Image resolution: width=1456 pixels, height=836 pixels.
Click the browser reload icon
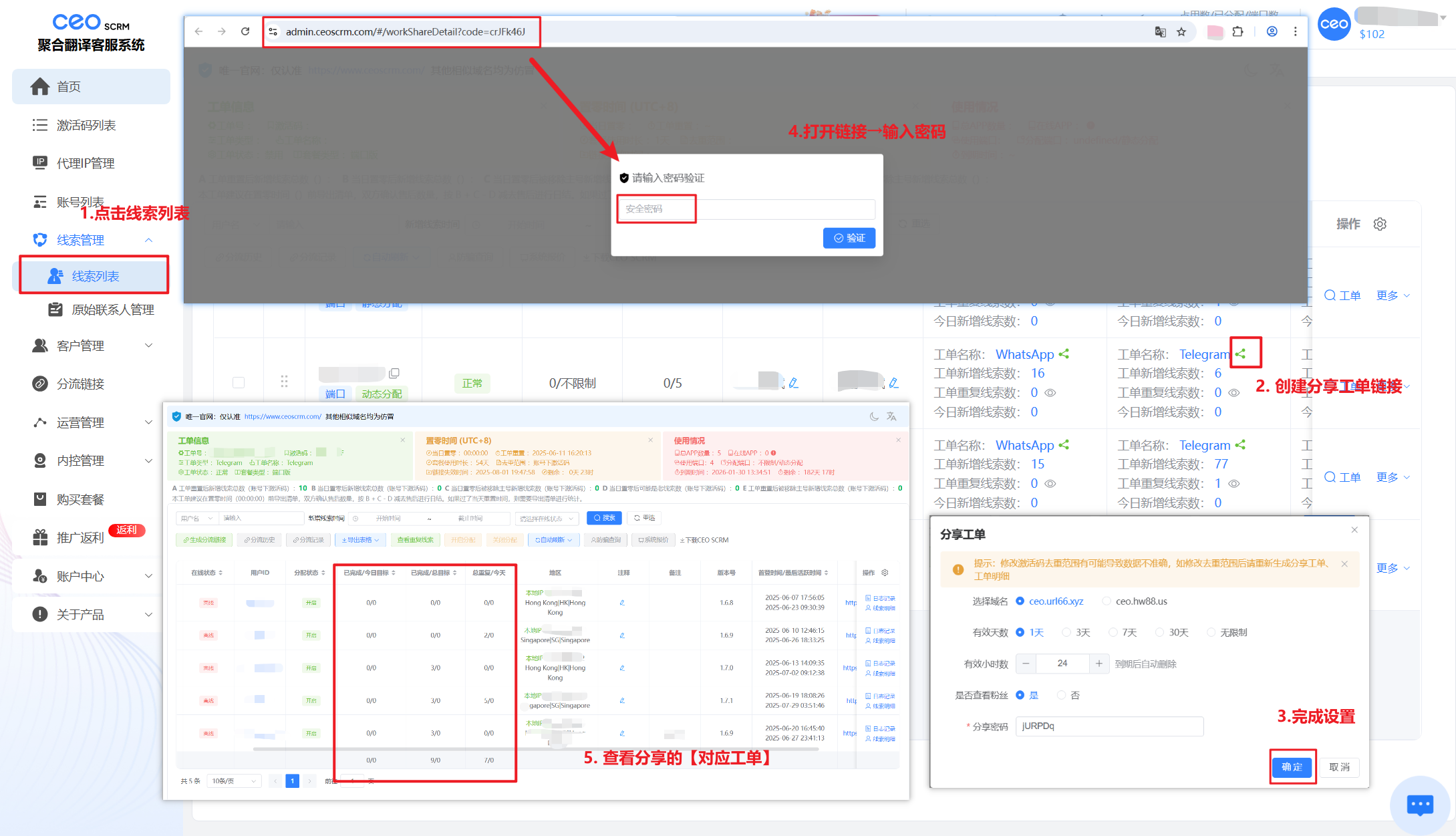[245, 31]
